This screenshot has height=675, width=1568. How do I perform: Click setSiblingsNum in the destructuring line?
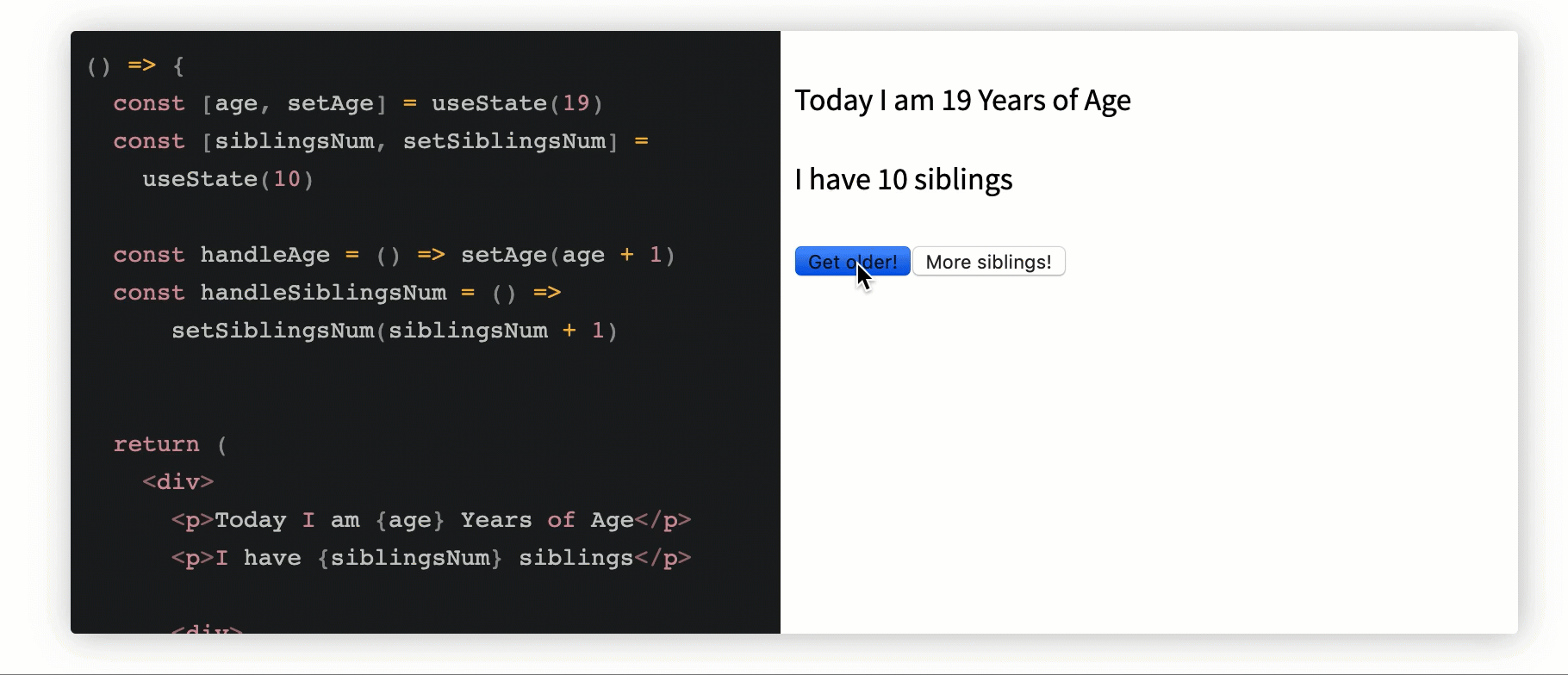click(x=504, y=141)
